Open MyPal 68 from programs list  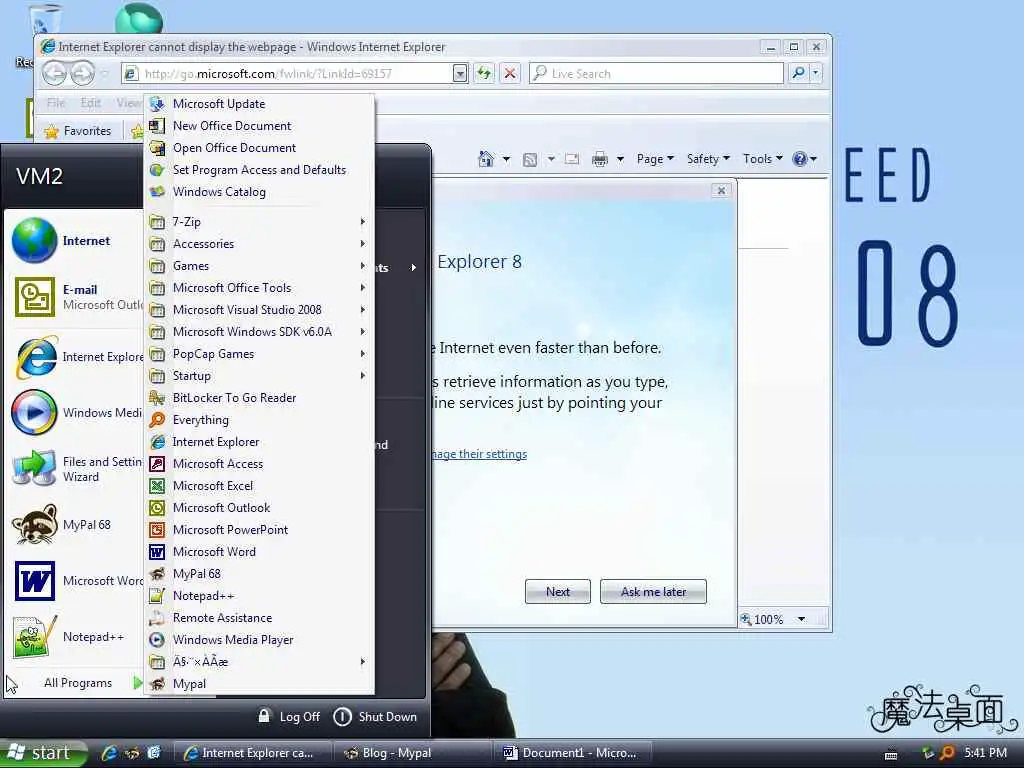point(259,574)
